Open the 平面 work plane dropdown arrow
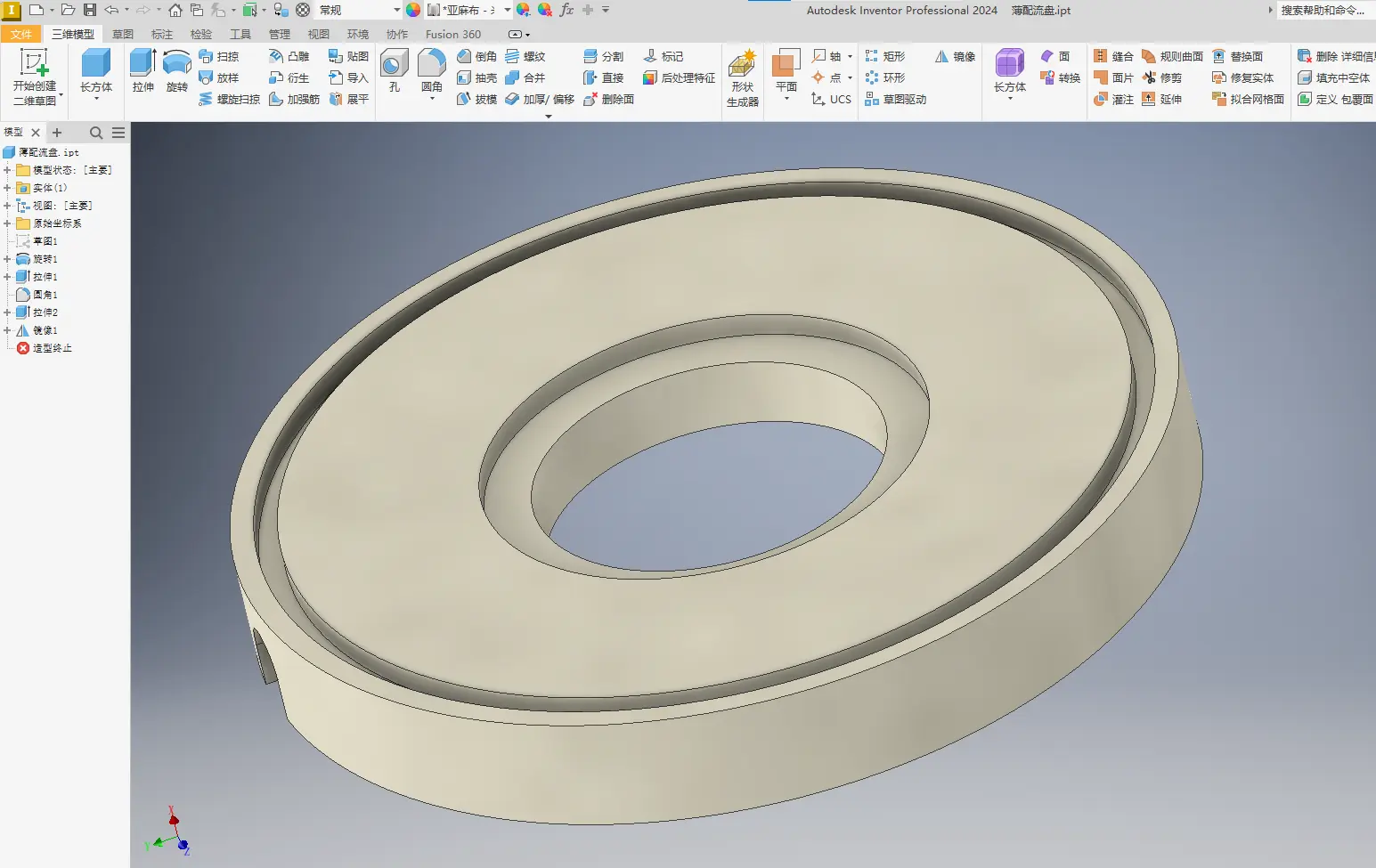 pyautogui.click(x=786, y=99)
